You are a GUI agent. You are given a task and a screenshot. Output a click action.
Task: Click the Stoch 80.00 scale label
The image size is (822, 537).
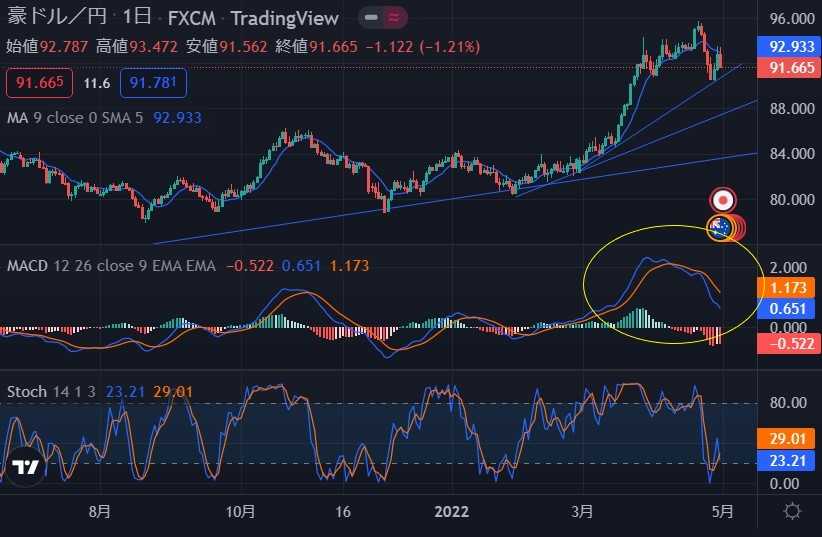788,403
